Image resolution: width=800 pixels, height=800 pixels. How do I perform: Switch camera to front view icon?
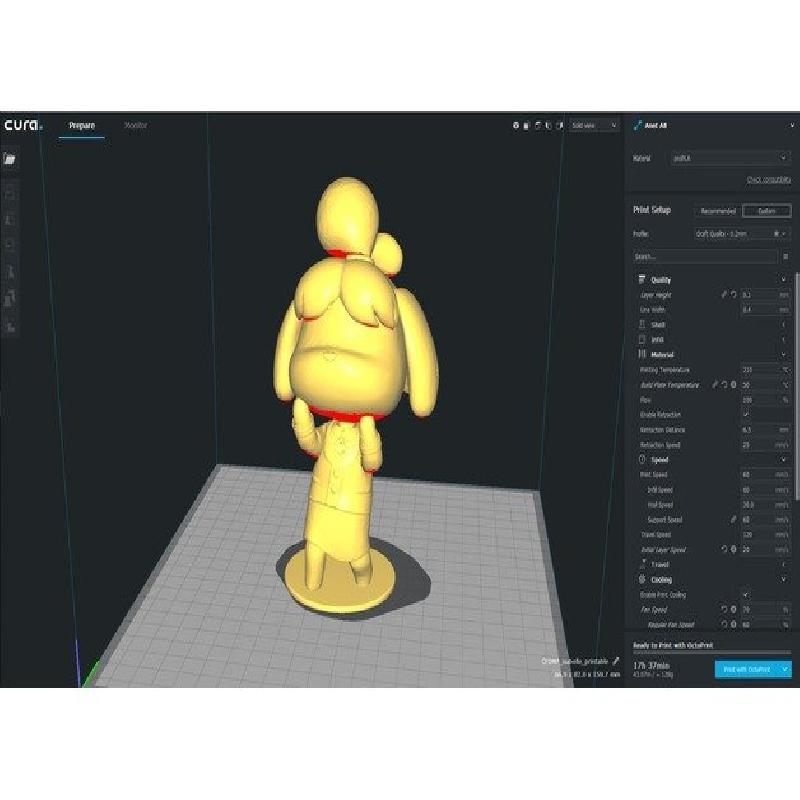coord(527,126)
